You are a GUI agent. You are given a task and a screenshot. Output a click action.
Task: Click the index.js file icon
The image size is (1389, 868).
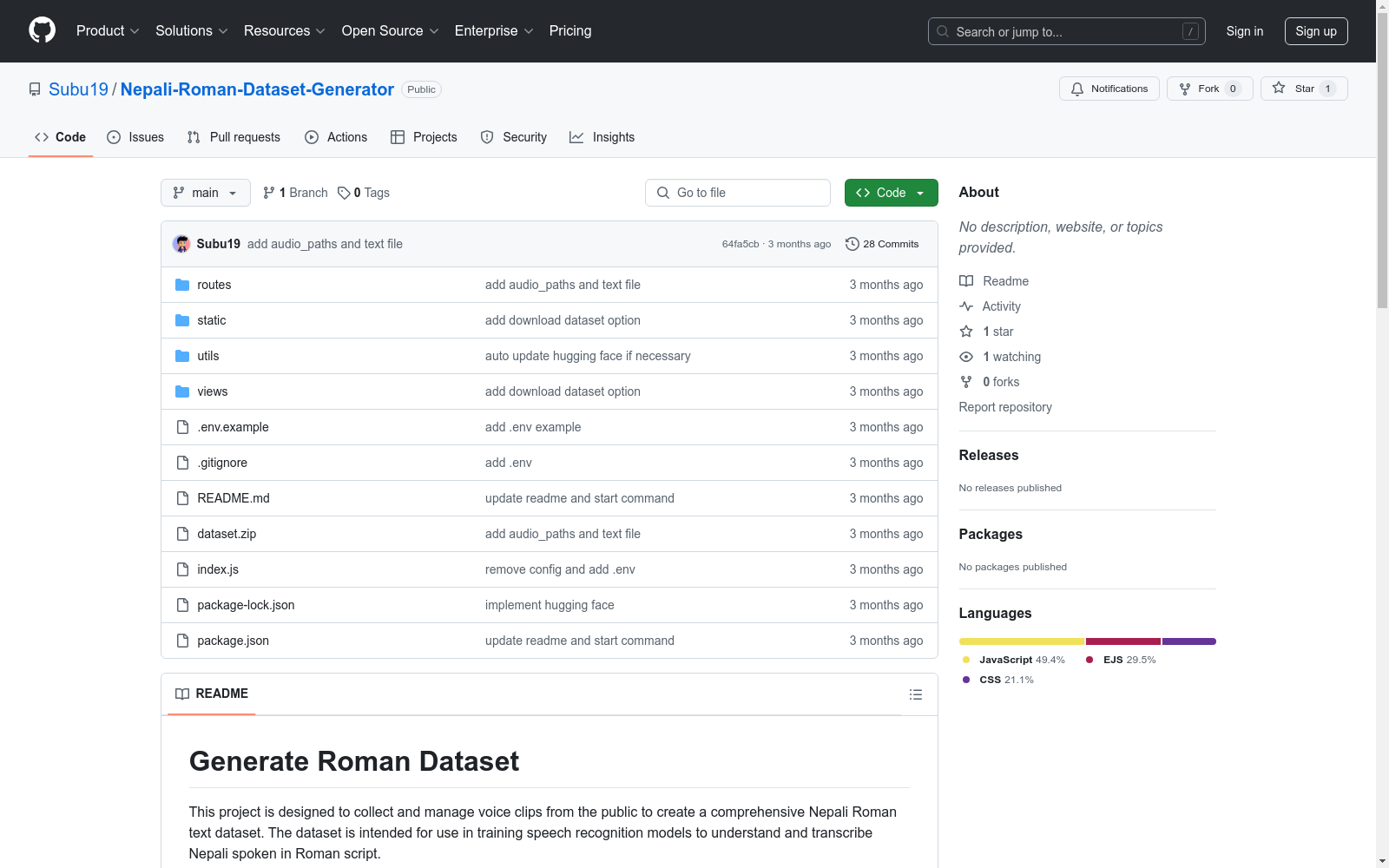pos(182,569)
